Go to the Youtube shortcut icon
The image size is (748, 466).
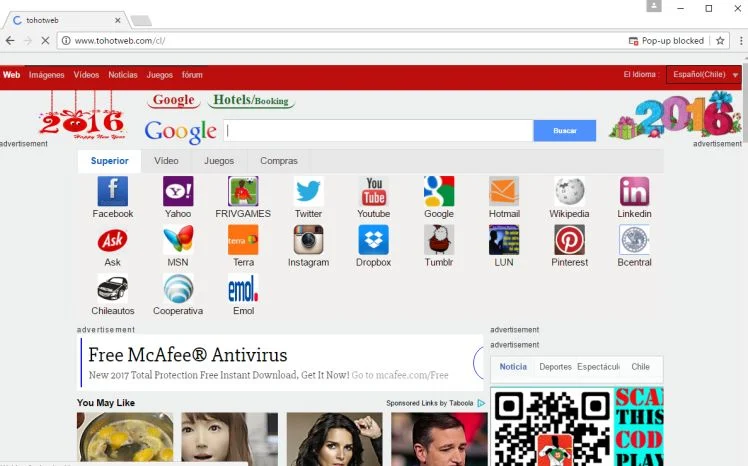[x=374, y=191]
